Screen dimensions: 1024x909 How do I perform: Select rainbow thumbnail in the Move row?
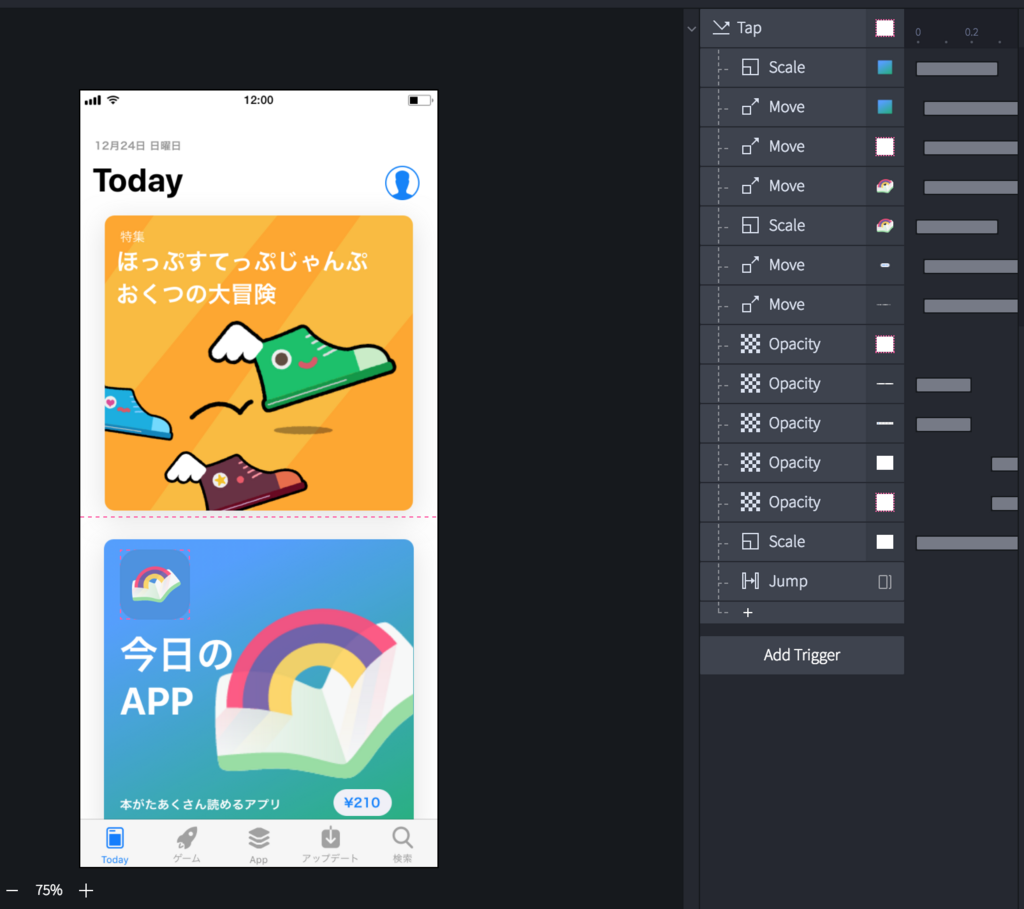pos(885,186)
